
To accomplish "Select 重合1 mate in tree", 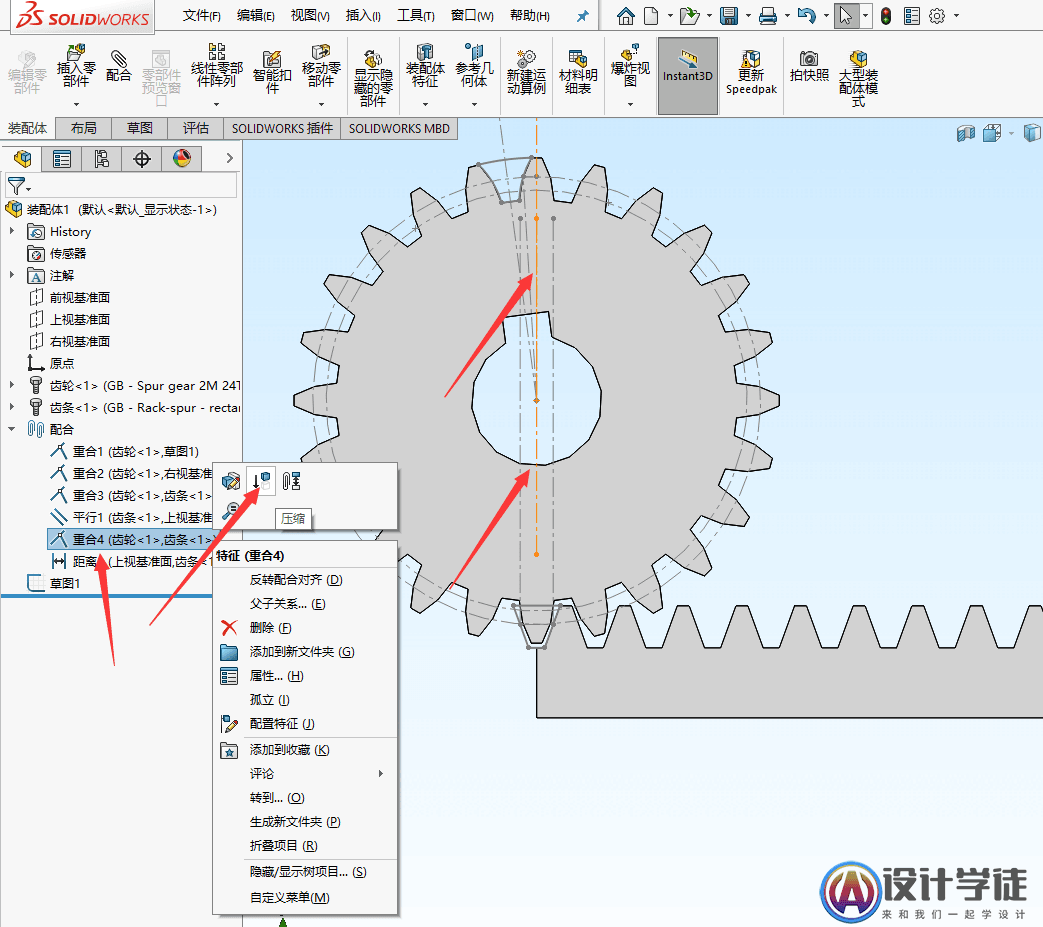I will point(124,452).
